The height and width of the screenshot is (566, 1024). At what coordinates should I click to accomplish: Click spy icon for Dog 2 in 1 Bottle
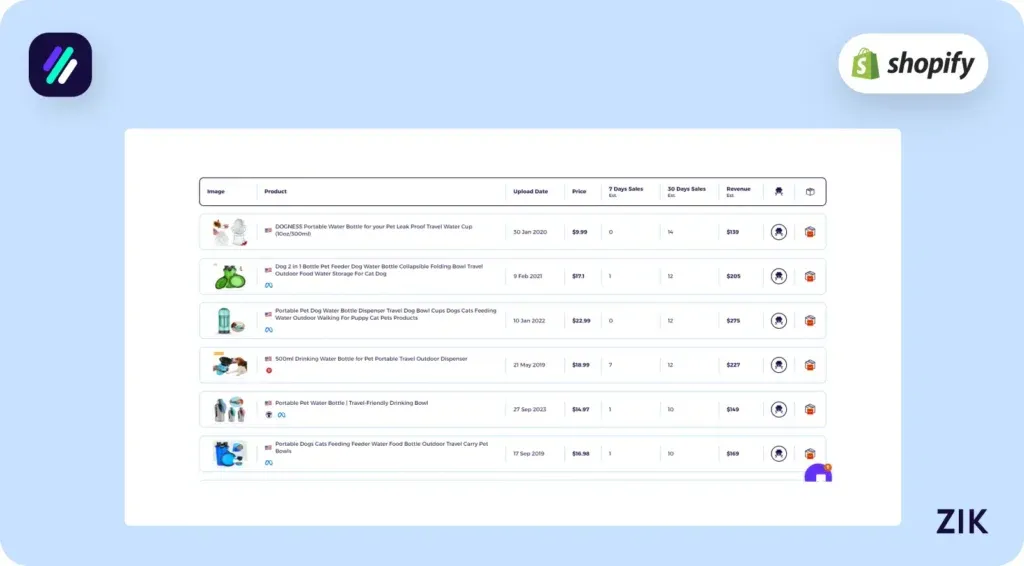(x=778, y=276)
